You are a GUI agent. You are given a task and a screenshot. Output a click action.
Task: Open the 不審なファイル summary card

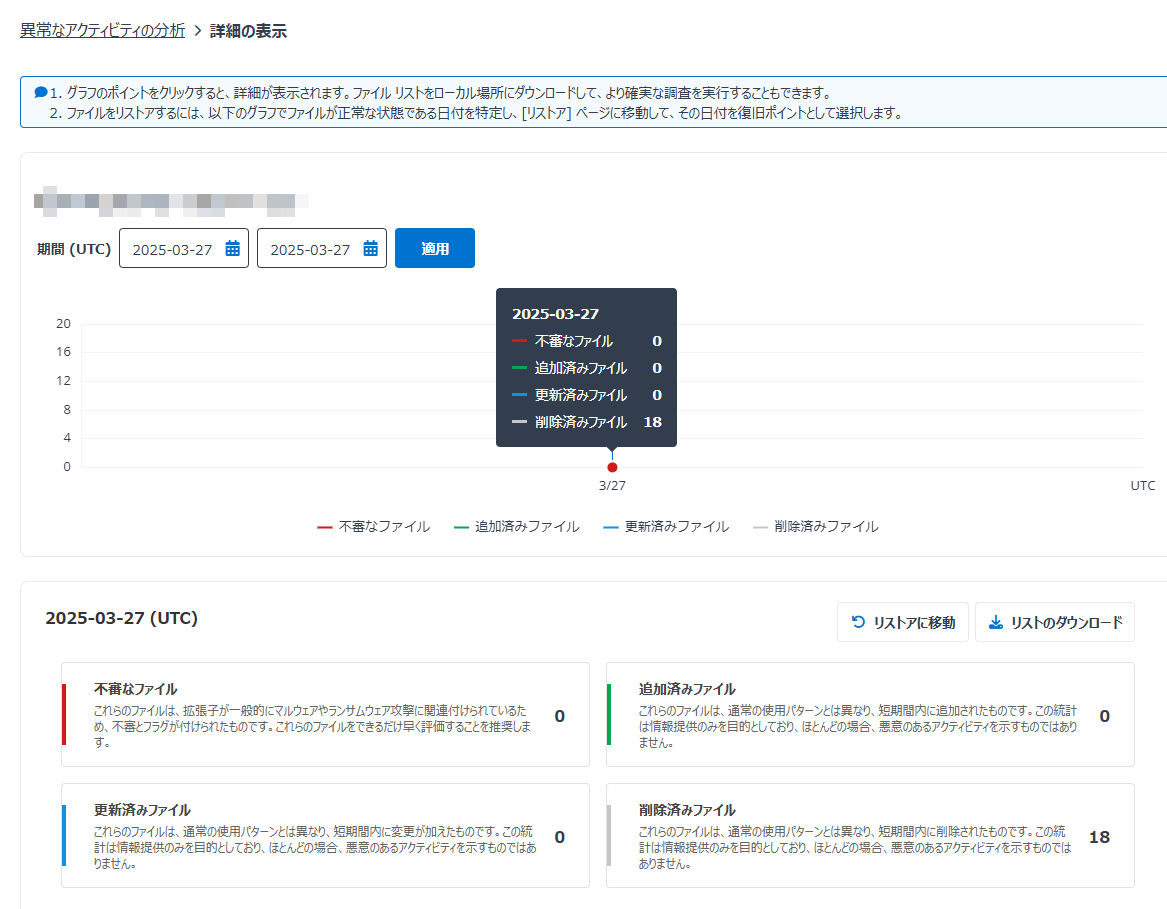click(325, 715)
